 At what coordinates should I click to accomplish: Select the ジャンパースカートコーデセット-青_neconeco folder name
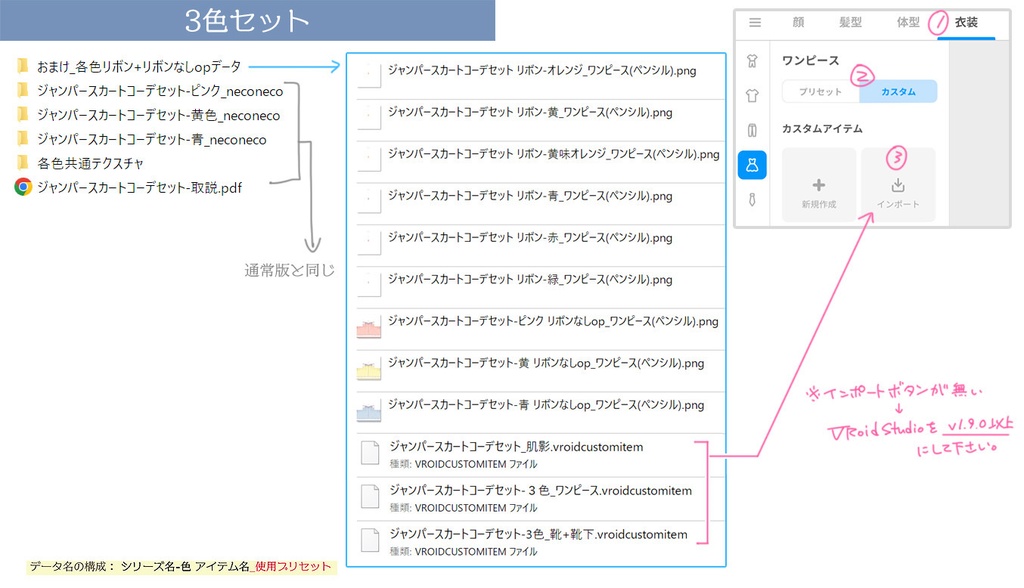coord(152,139)
